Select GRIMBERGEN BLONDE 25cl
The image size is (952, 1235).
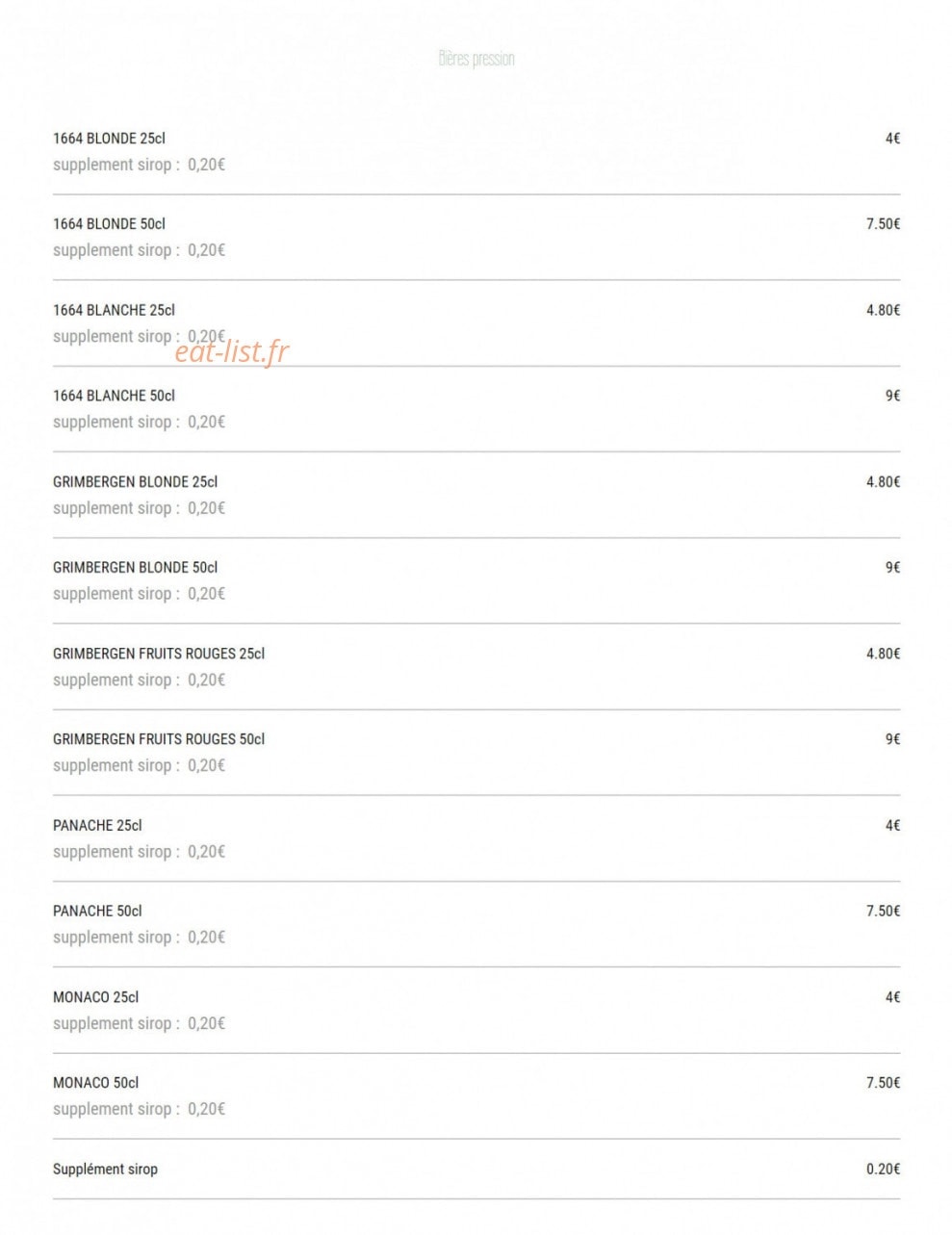click(x=135, y=481)
